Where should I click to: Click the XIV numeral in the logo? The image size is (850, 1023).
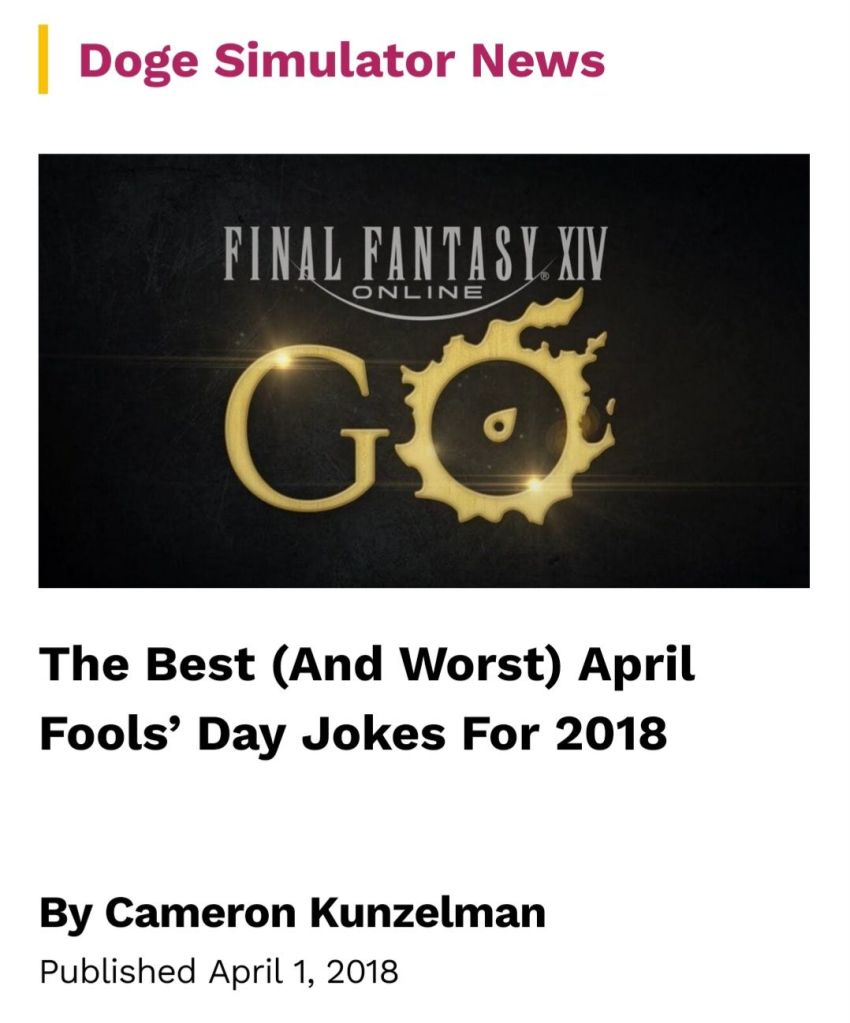(579, 255)
